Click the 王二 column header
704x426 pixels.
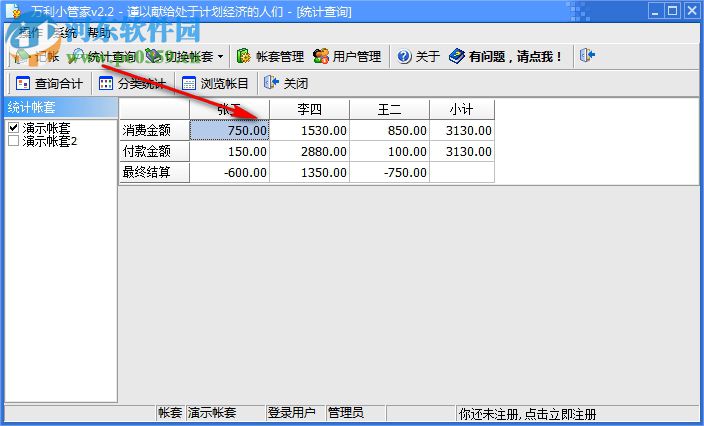[389, 110]
